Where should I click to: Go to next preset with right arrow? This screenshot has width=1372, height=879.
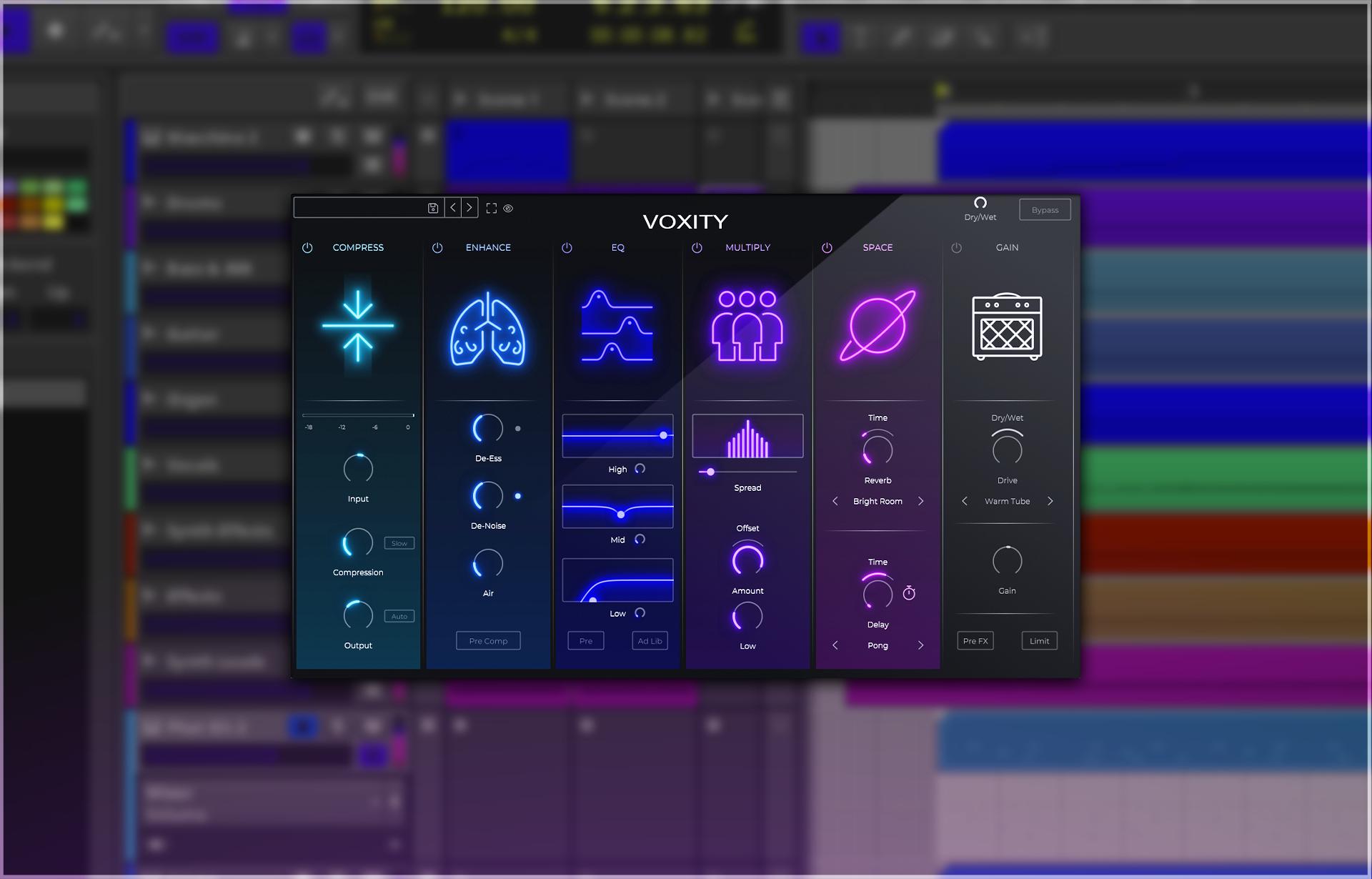point(469,208)
